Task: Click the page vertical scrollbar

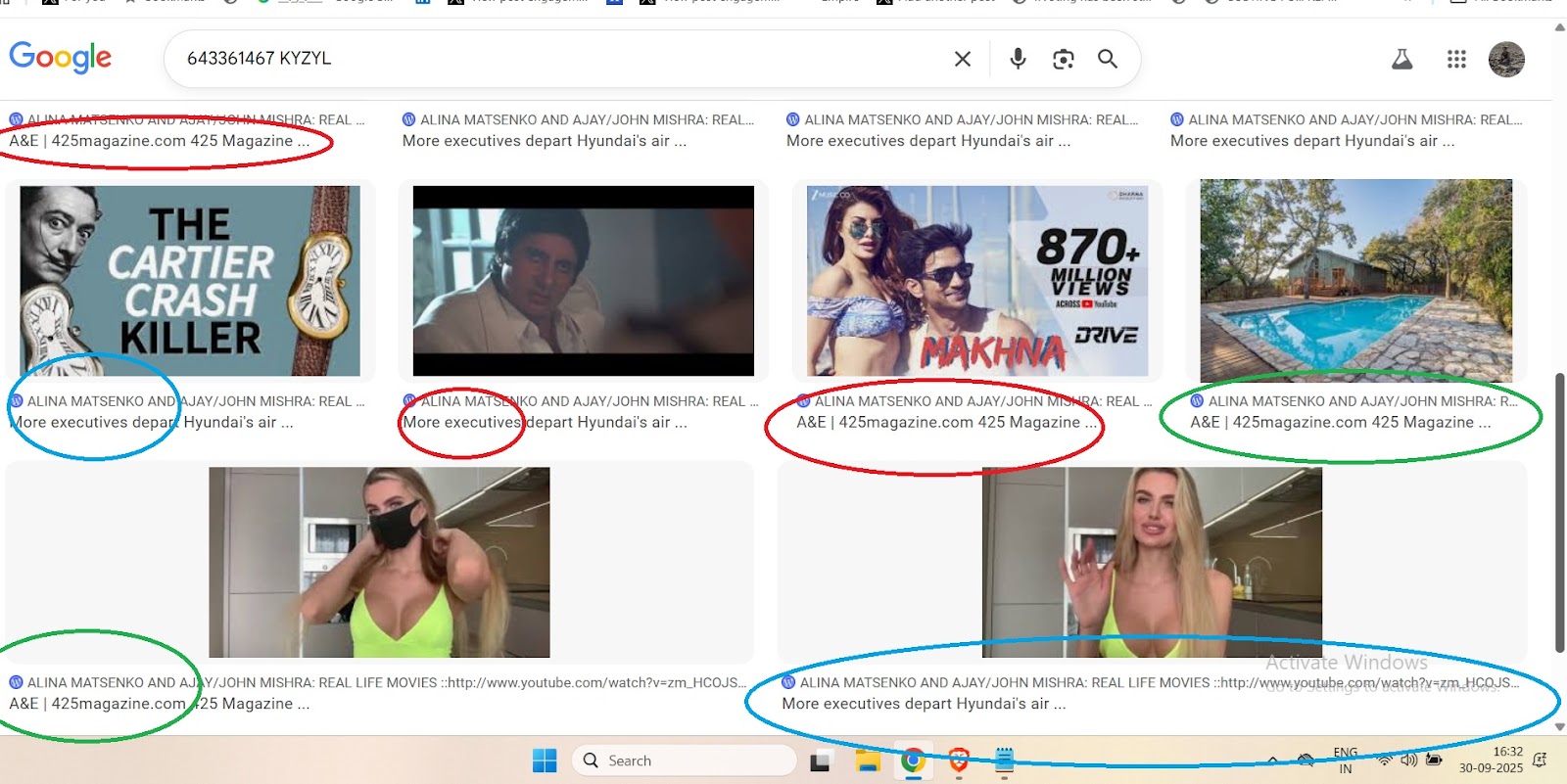Action: pos(1559,509)
